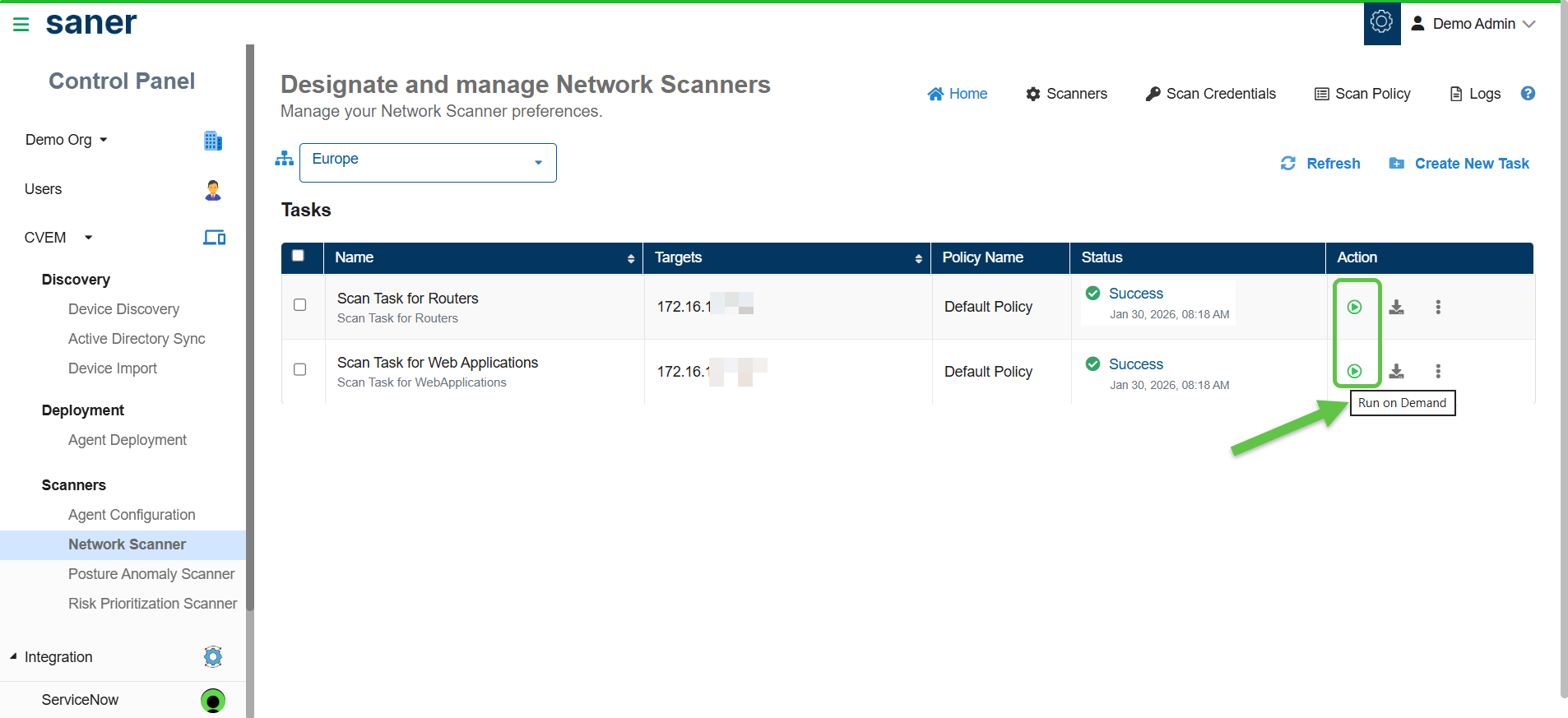Go to the Home tab

click(x=958, y=94)
